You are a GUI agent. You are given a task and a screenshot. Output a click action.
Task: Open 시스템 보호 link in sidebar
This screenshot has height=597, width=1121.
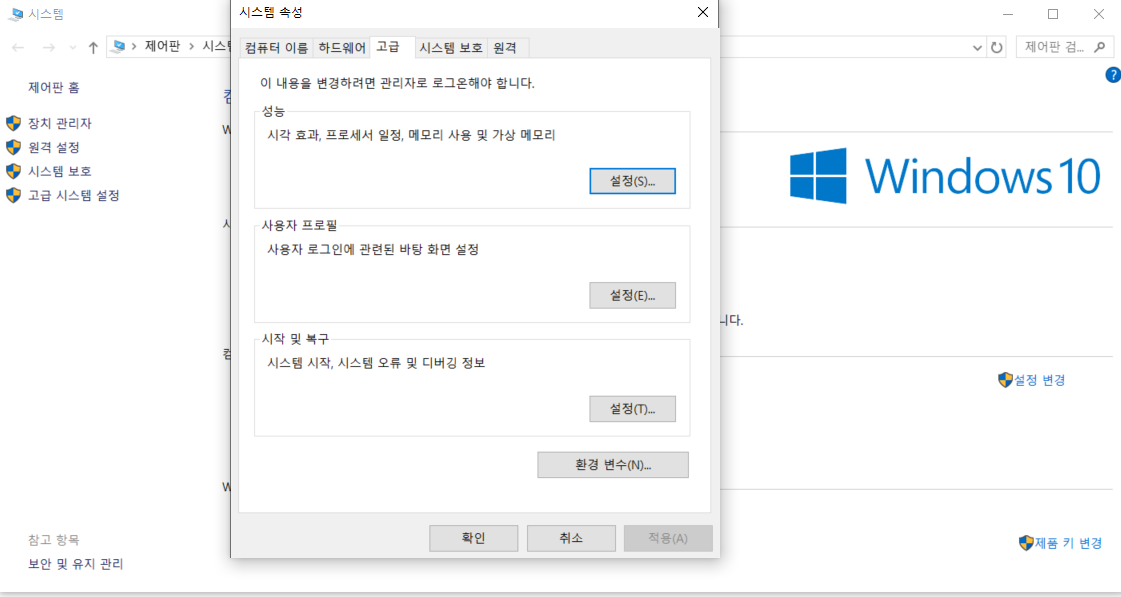coord(59,171)
